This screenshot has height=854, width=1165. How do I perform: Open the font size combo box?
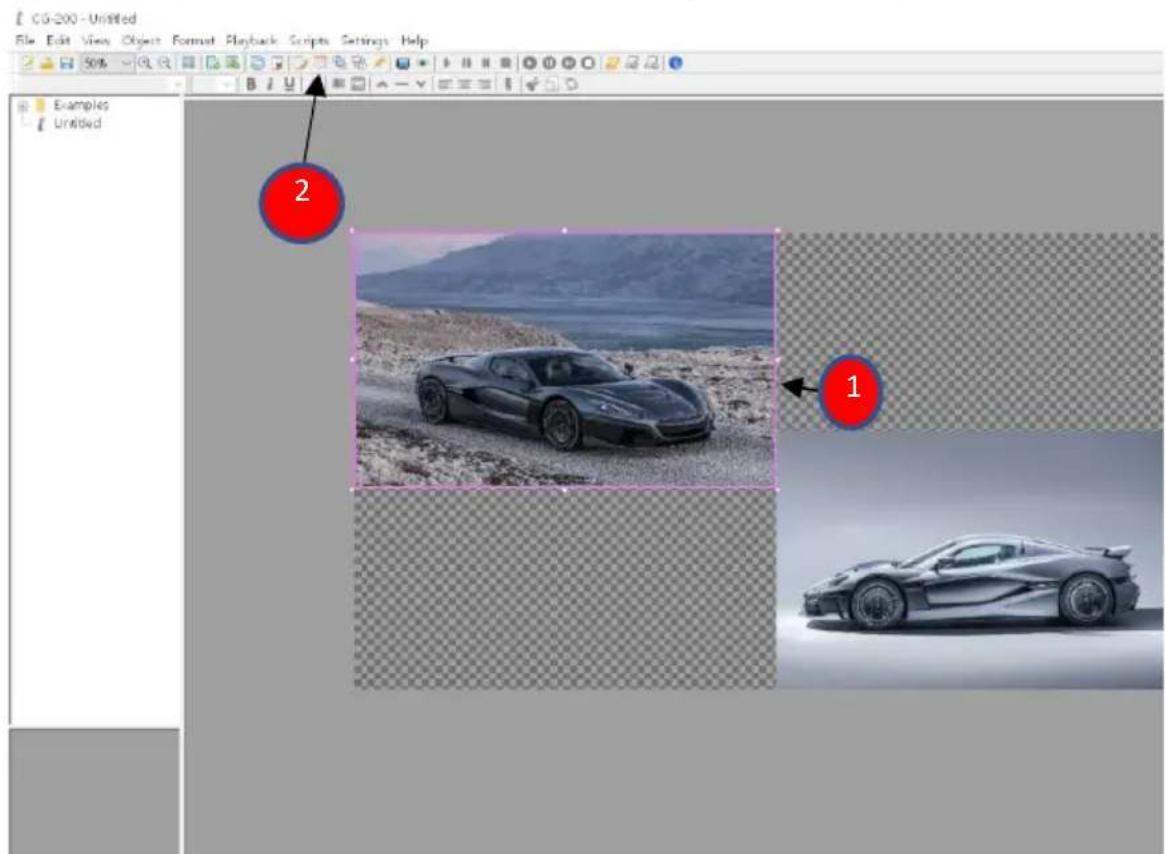coord(213,85)
